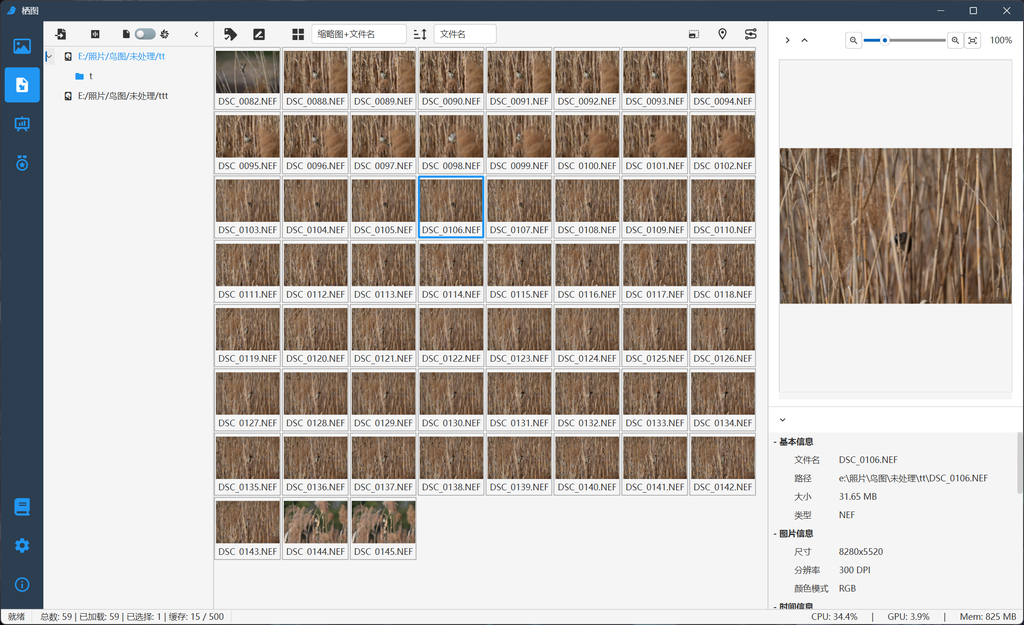Collapse the left folder panel arrow
This screenshot has height=625, width=1024.
click(196, 34)
